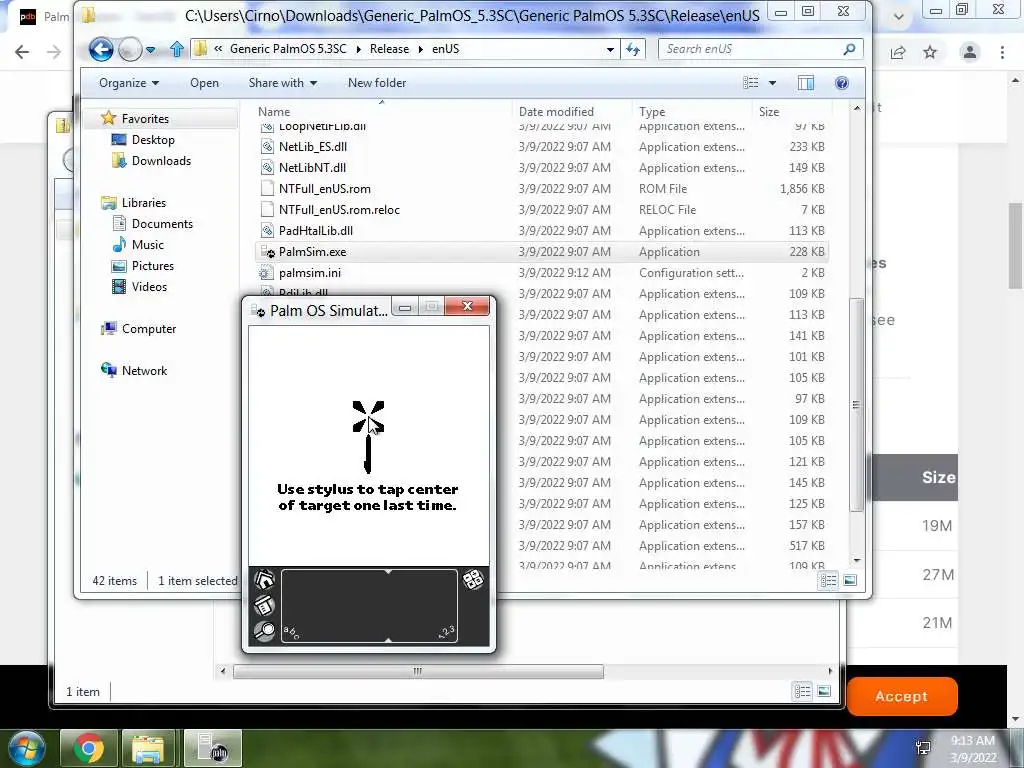This screenshot has height=768, width=1024.
Task: Open Chrome from the taskbar
Action: 89,748
